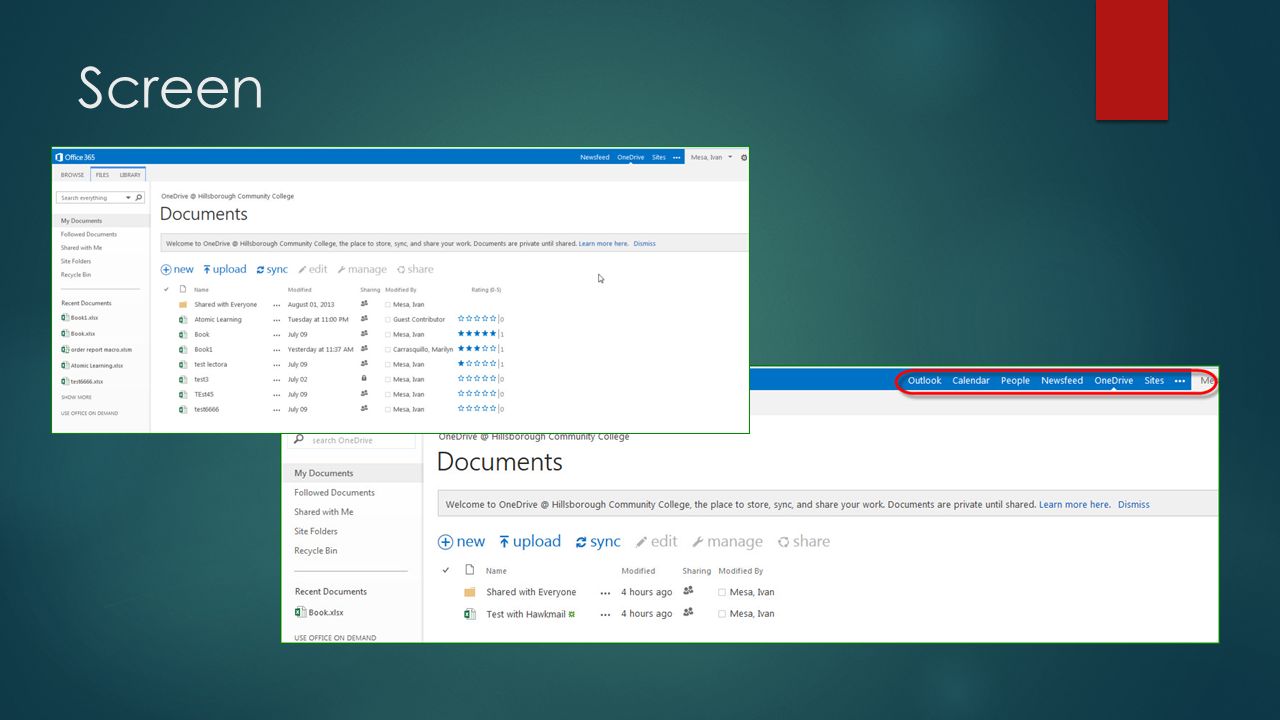The height and width of the screenshot is (720, 1280).
Task: Open ellipsis menu for test lectora file
Action: click(x=277, y=365)
